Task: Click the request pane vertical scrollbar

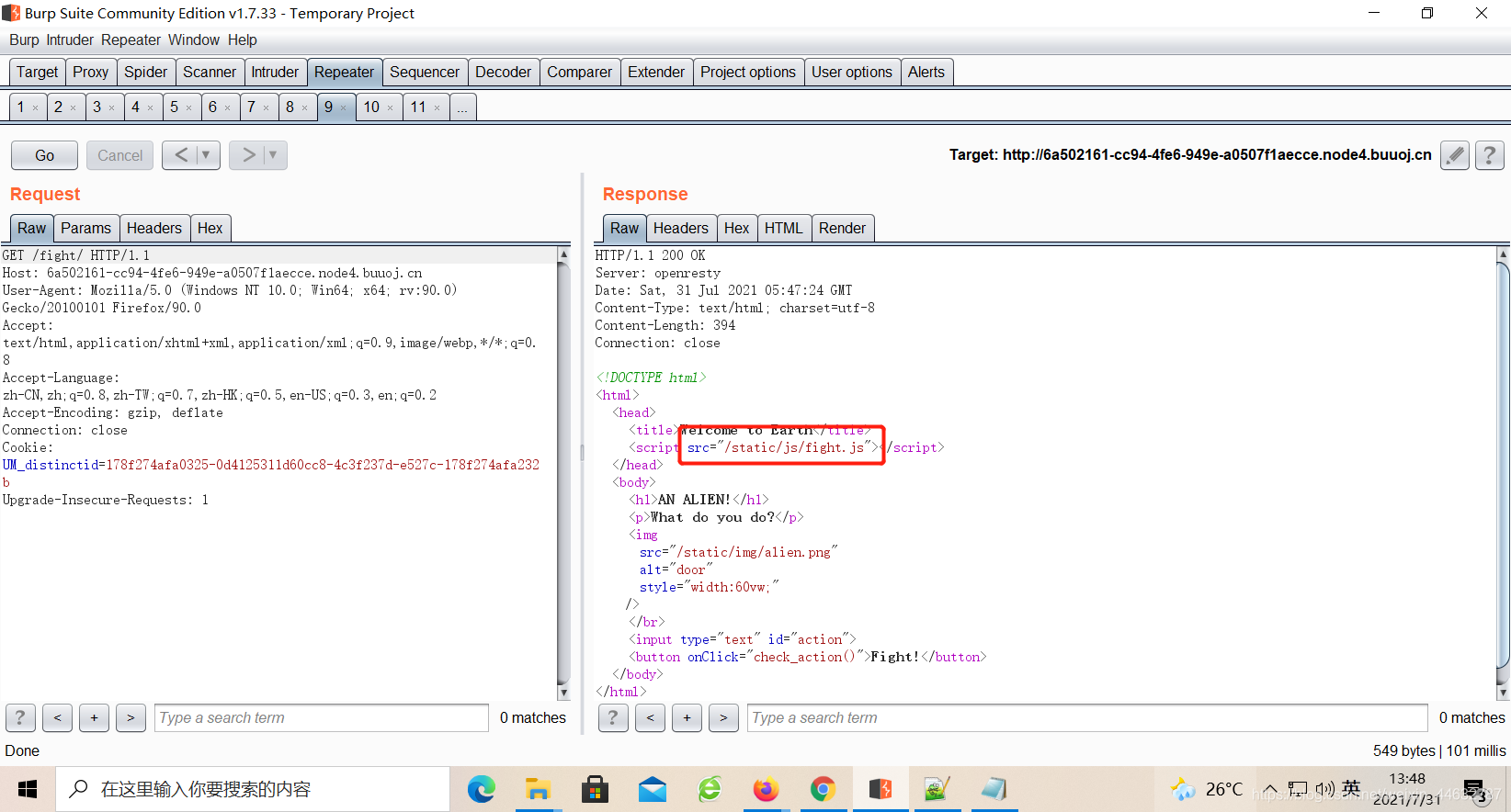Action: click(563, 473)
